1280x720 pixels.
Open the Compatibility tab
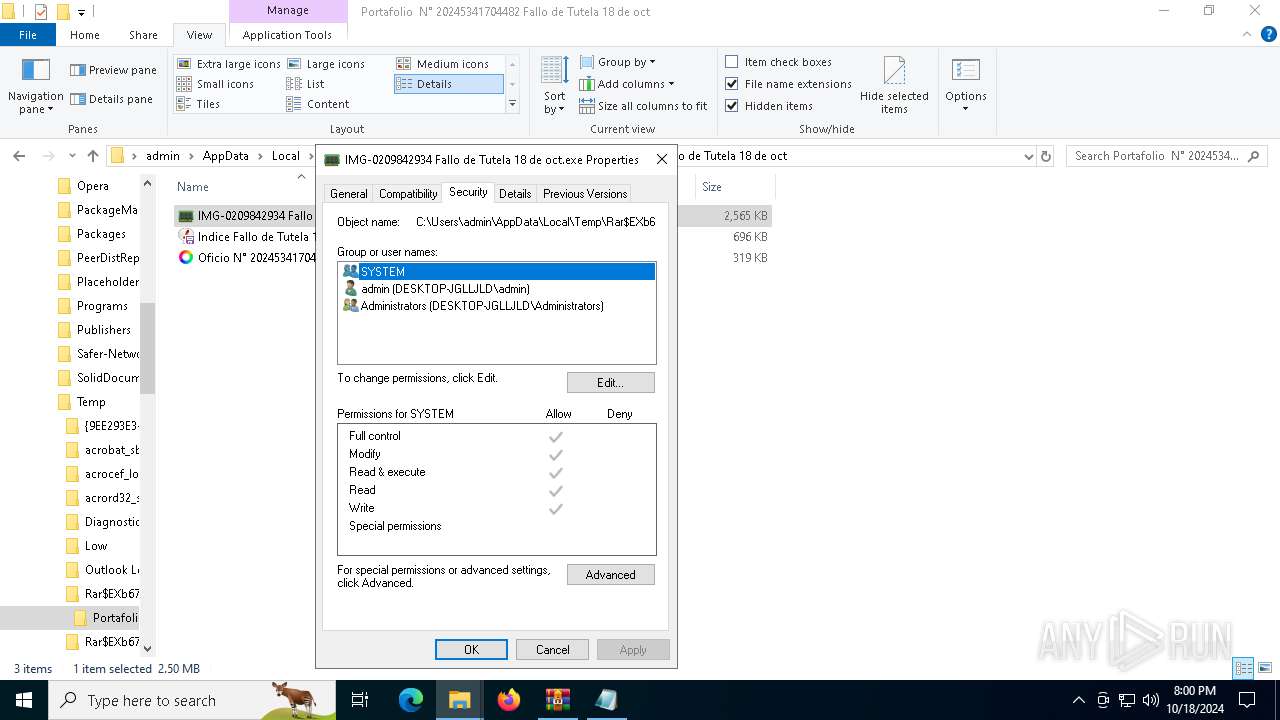tap(408, 193)
